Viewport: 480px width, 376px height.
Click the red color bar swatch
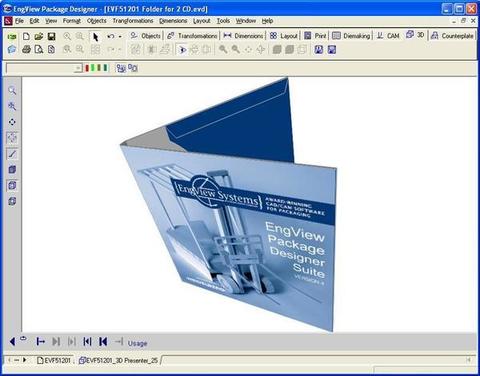pos(87,68)
